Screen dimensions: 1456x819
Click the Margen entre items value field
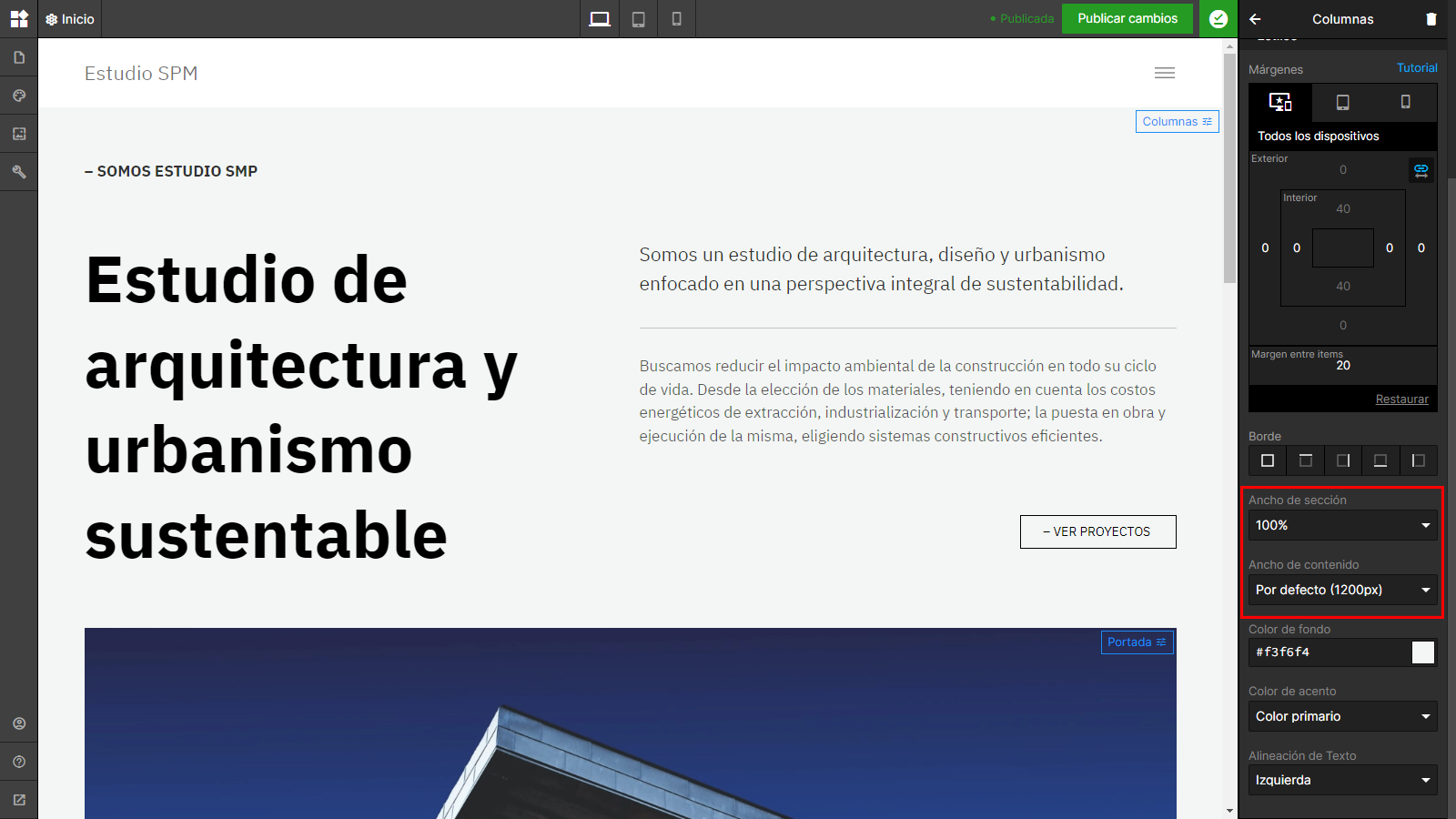click(x=1343, y=366)
